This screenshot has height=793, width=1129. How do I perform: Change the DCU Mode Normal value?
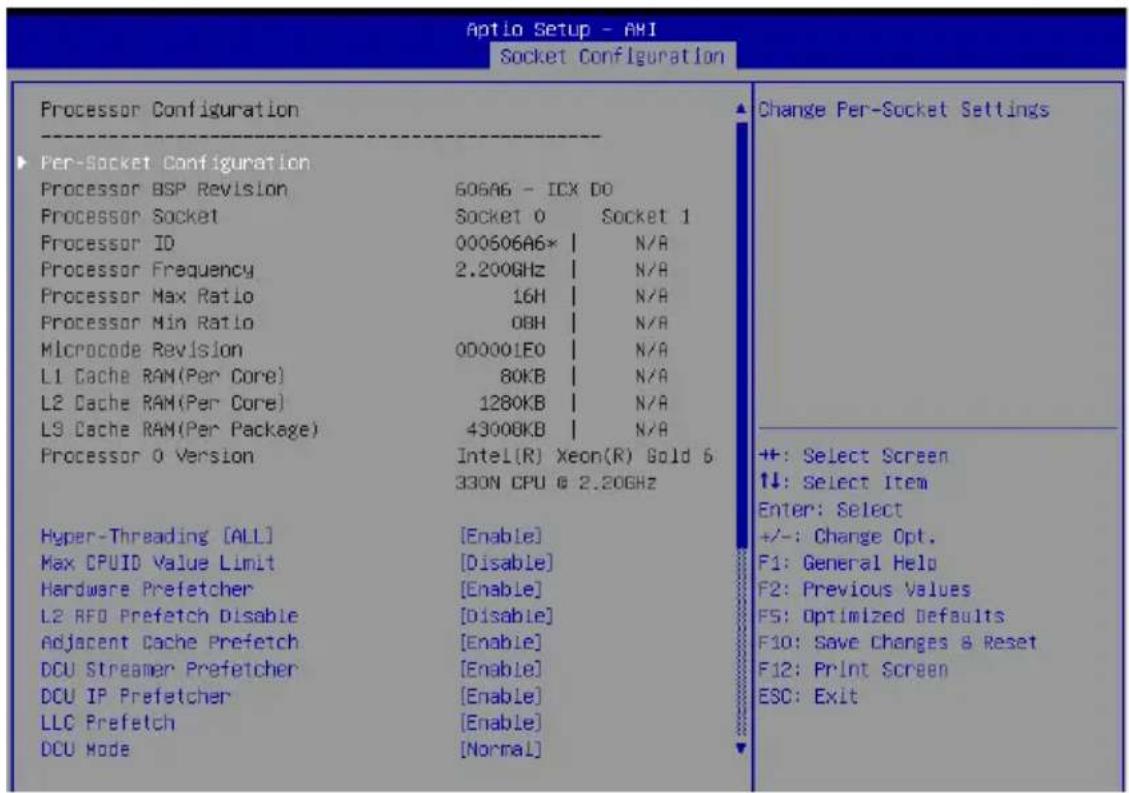(501, 750)
